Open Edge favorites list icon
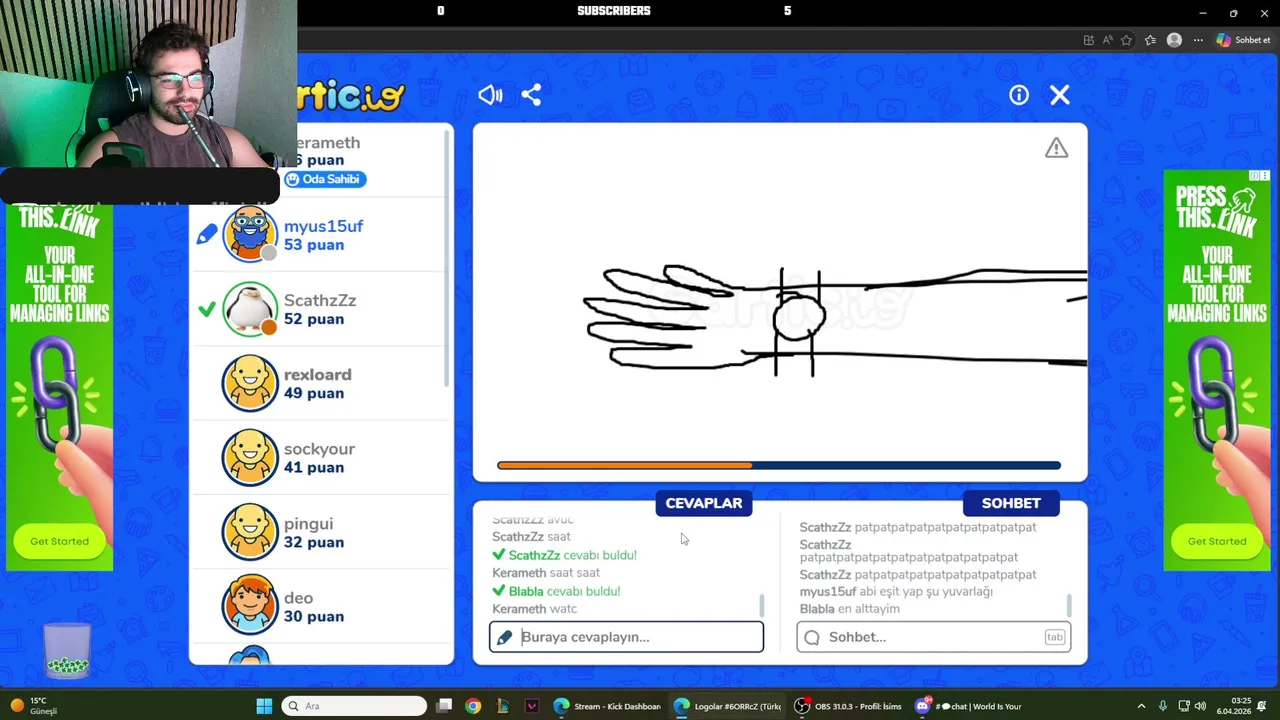The height and width of the screenshot is (720, 1280). coord(1150,40)
